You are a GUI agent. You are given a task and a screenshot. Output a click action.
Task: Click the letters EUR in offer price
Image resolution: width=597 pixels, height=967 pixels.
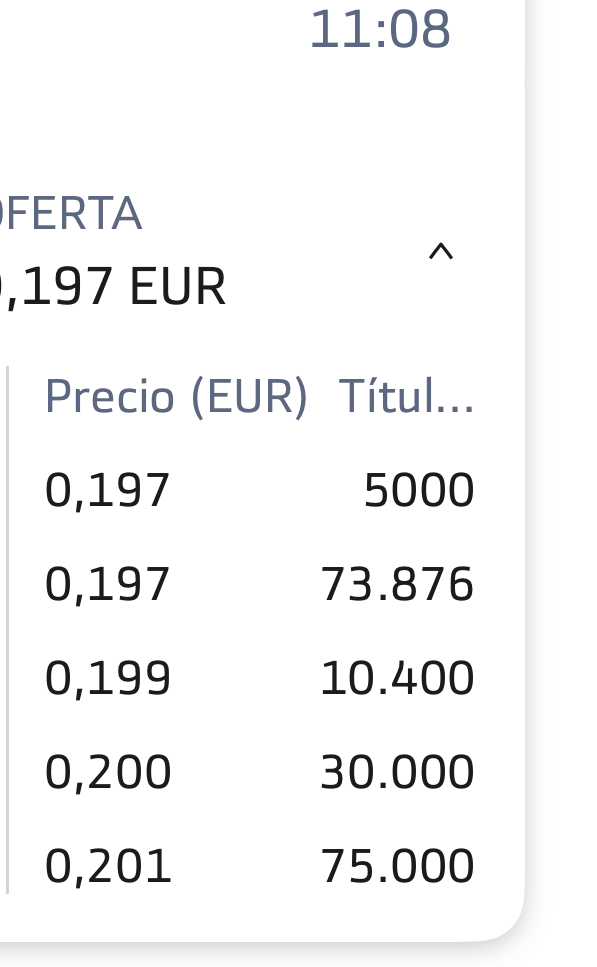pos(178,286)
